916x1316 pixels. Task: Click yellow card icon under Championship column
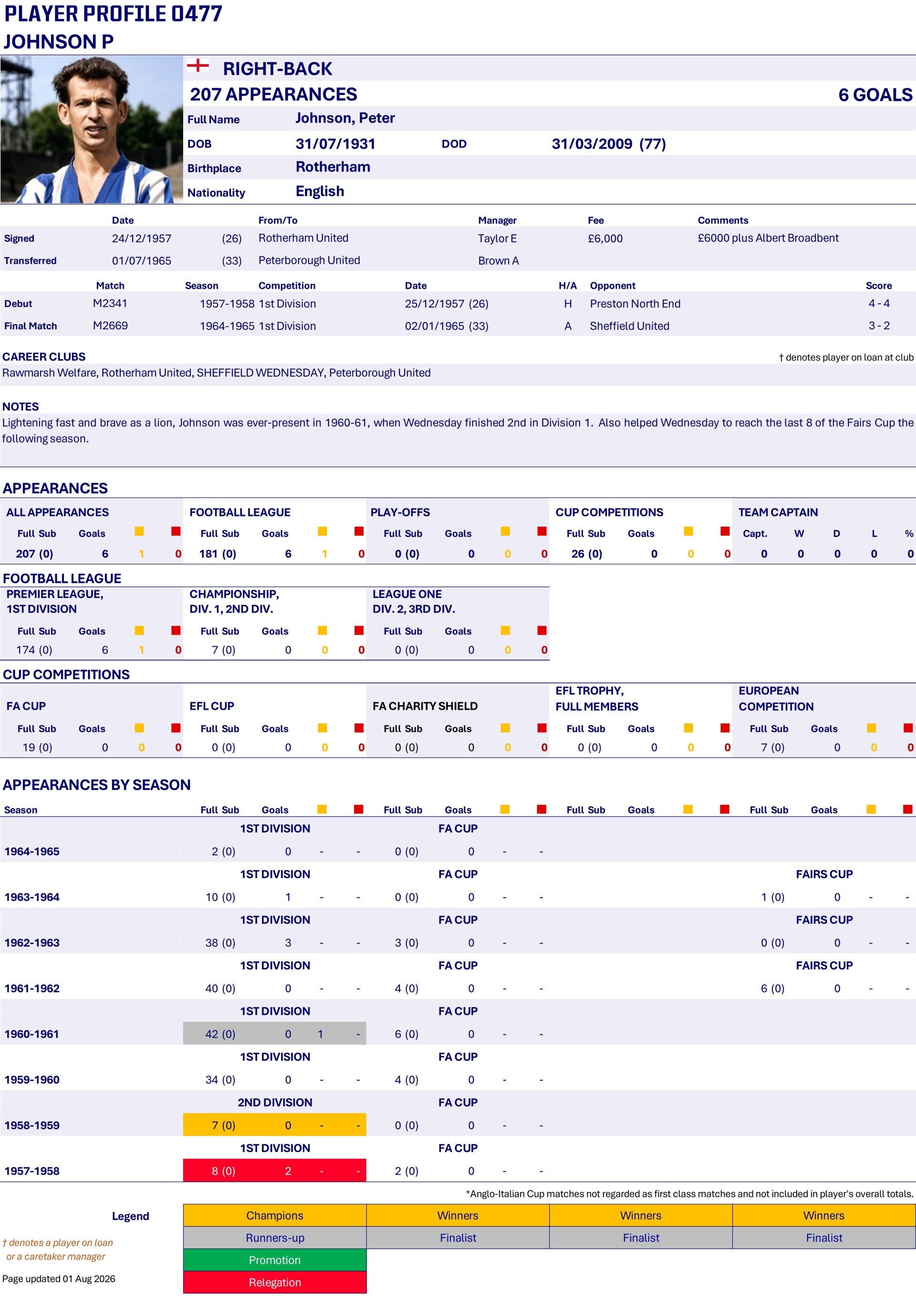(323, 631)
